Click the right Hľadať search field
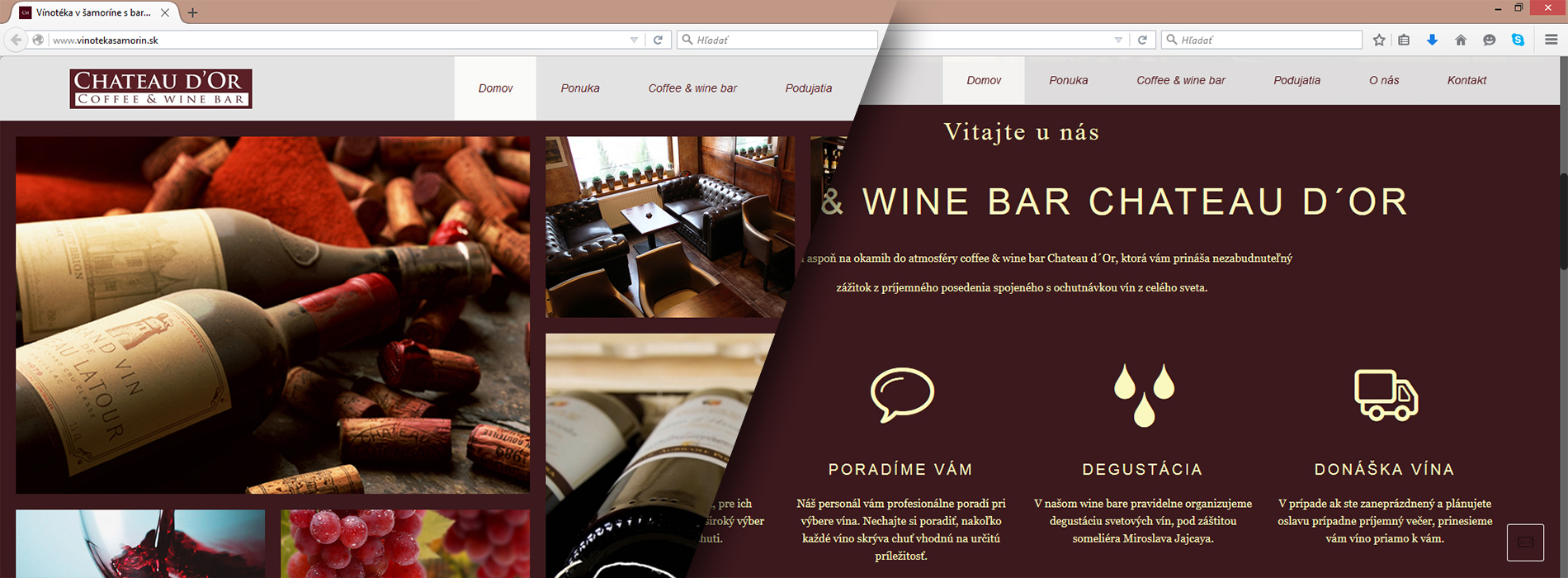This screenshot has height=578, width=1568. coord(1262,40)
